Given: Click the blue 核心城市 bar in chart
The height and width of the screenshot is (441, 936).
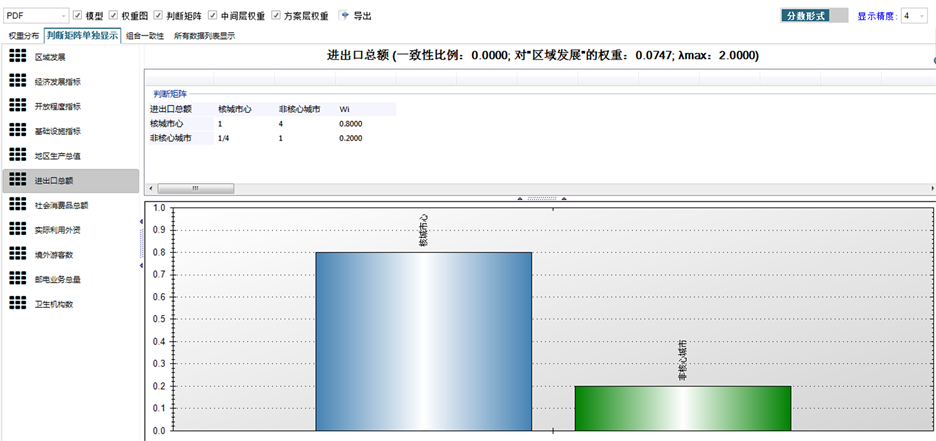Looking at the screenshot, I should pos(423,340).
